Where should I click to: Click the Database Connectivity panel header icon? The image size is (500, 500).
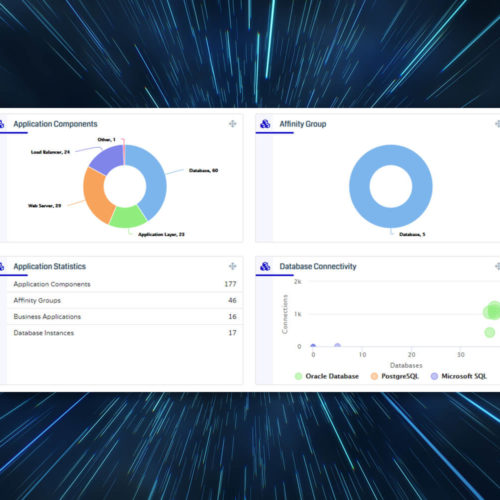(x=265, y=266)
